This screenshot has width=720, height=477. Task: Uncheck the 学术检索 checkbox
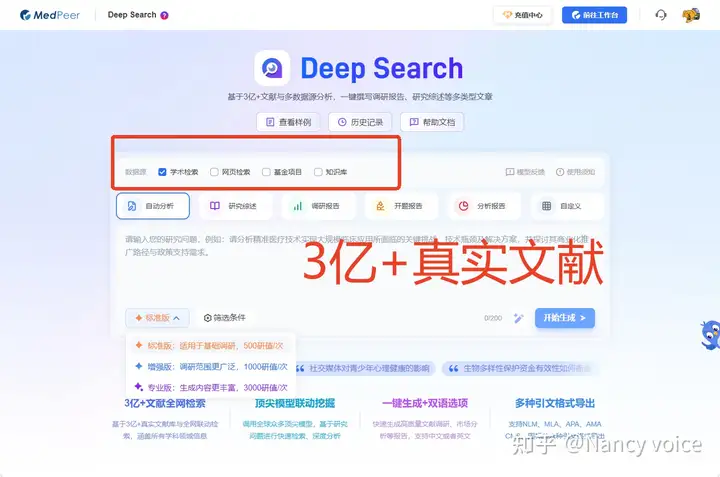[162, 172]
